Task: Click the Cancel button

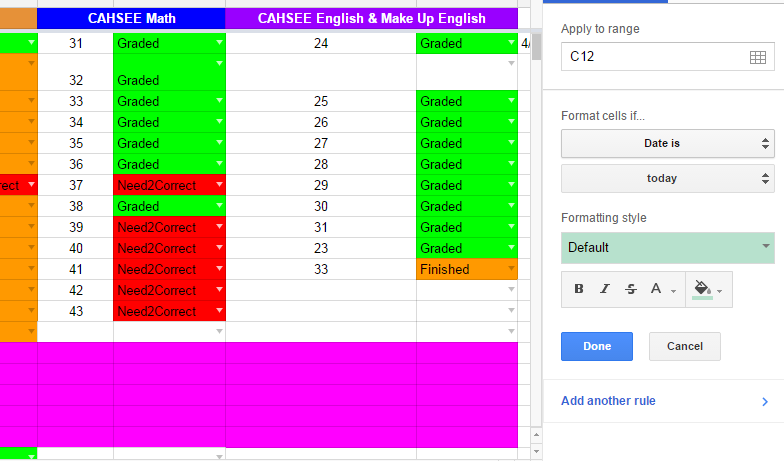Action: point(684,346)
